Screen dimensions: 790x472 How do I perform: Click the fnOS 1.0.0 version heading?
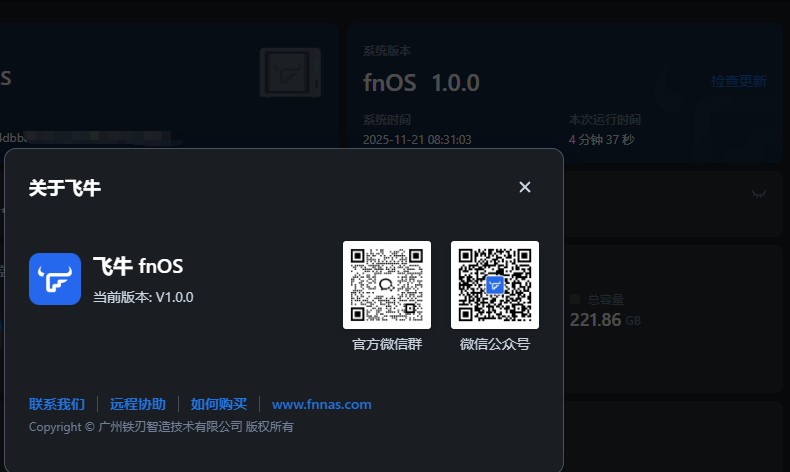(421, 83)
